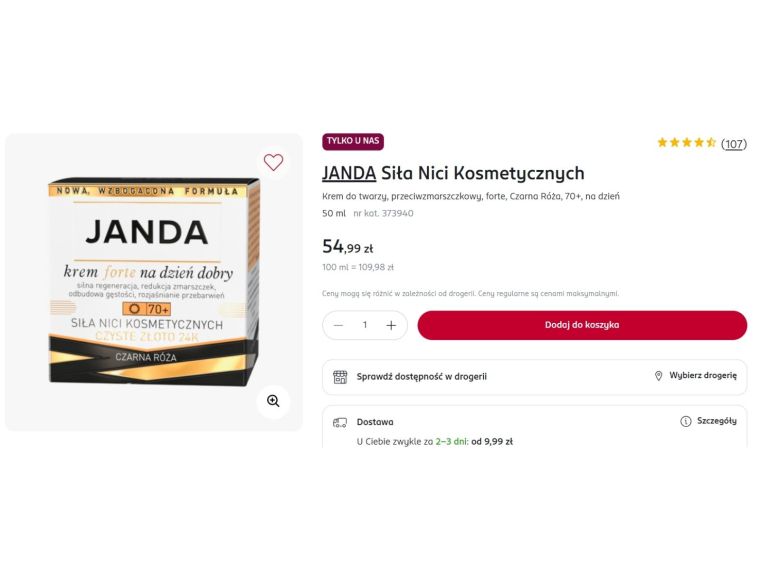Click the location pin icon
760x570 pixels.
pyautogui.click(x=658, y=376)
